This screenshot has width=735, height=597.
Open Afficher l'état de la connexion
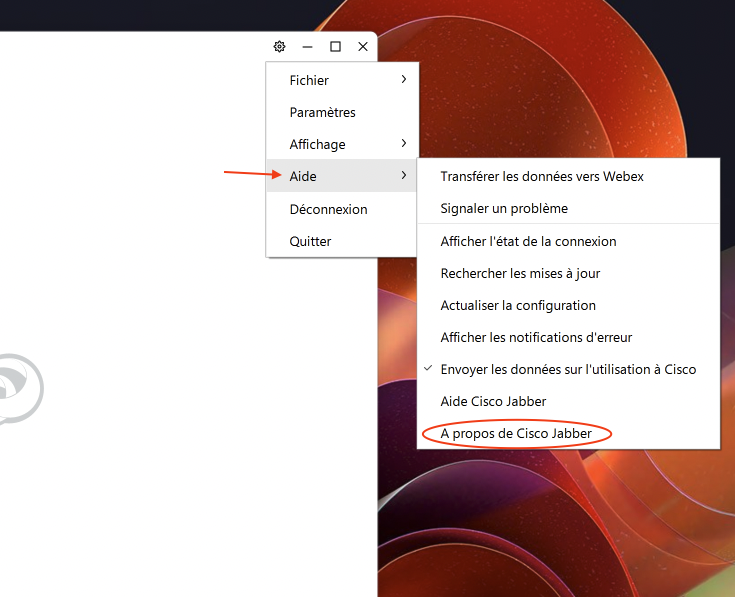(528, 241)
